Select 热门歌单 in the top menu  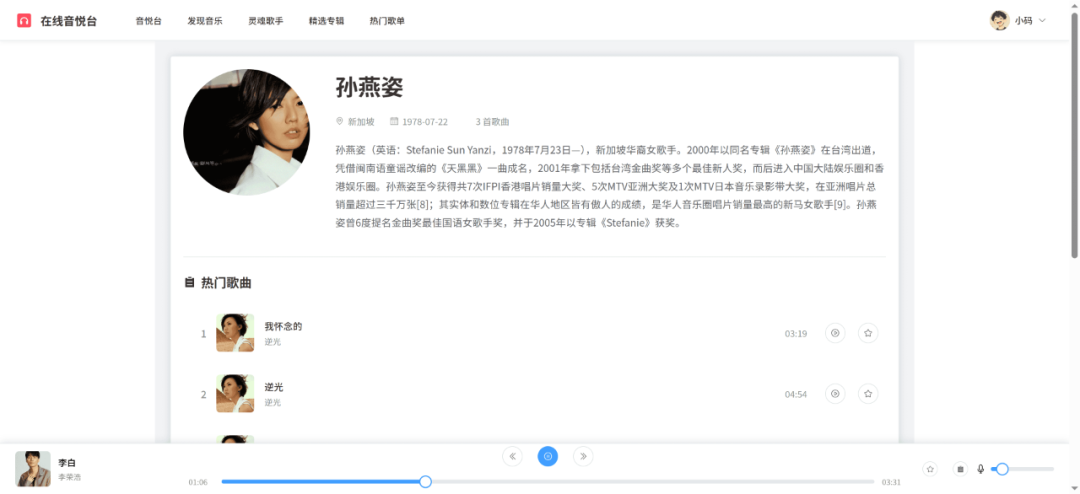click(x=386, y=21)
